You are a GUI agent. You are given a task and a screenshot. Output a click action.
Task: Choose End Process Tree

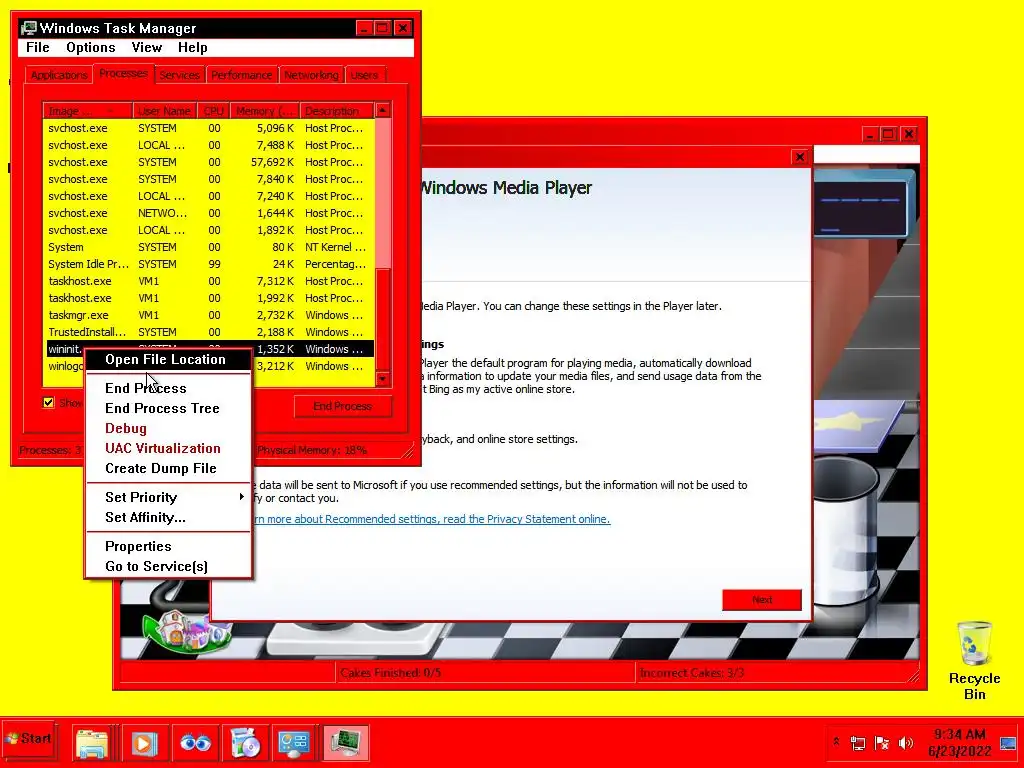(168, 408)
